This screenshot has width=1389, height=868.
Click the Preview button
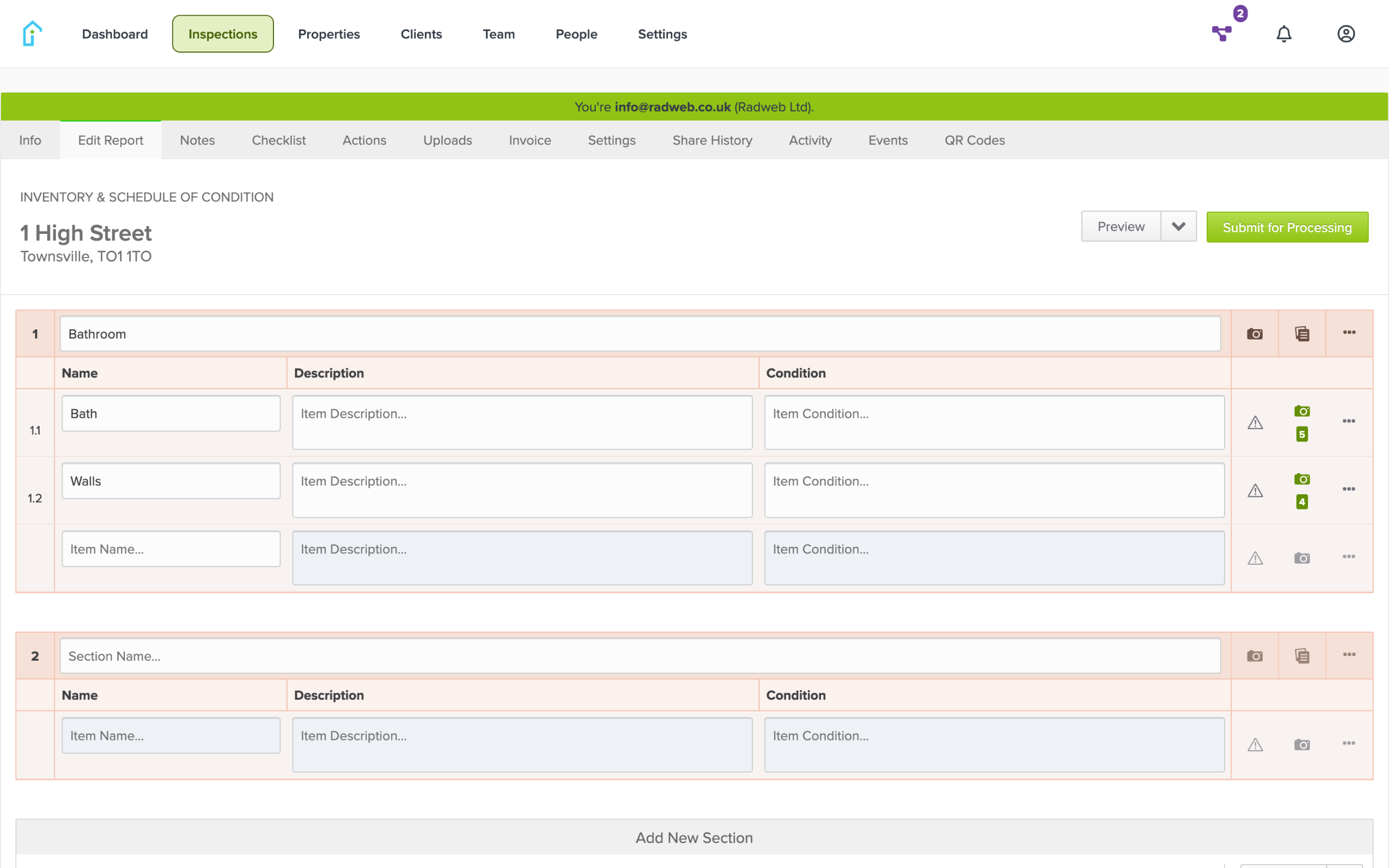(1120, 227)
